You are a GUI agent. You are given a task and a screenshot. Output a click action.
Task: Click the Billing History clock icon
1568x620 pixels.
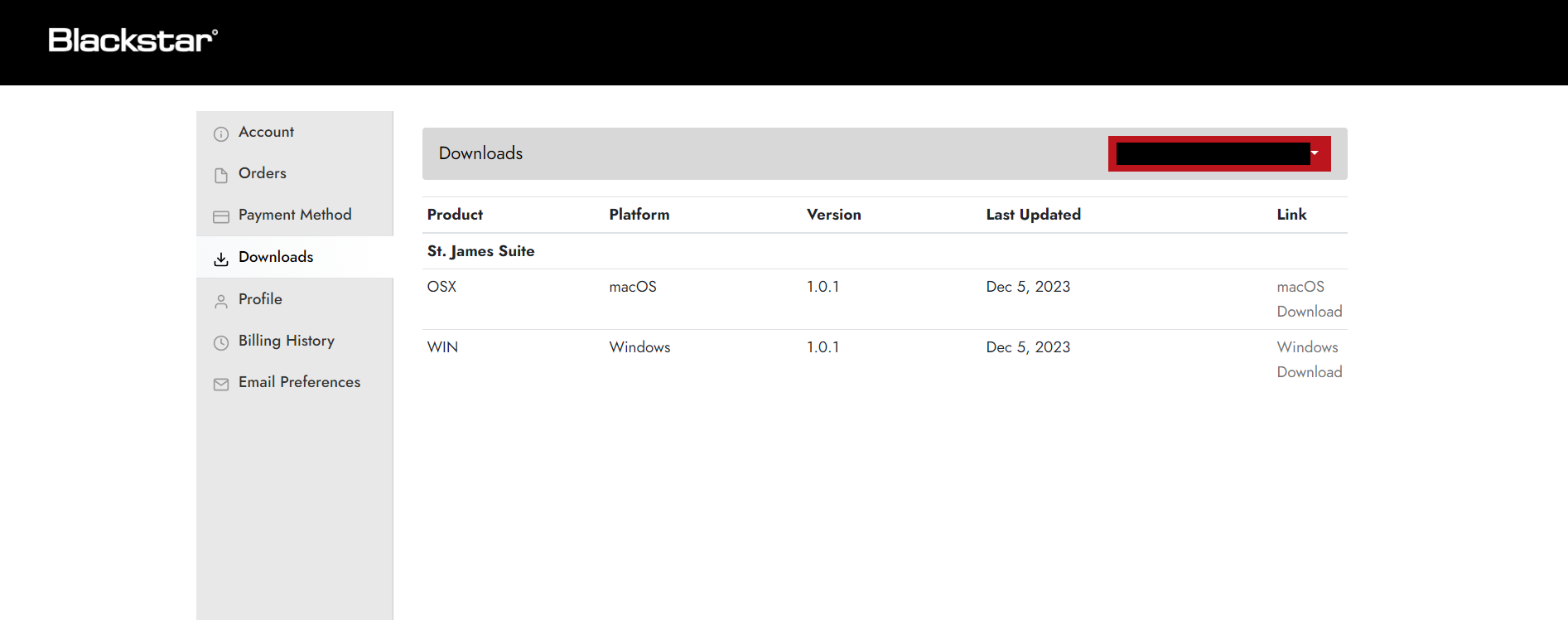pyautogui.click(x=221, y=342)
